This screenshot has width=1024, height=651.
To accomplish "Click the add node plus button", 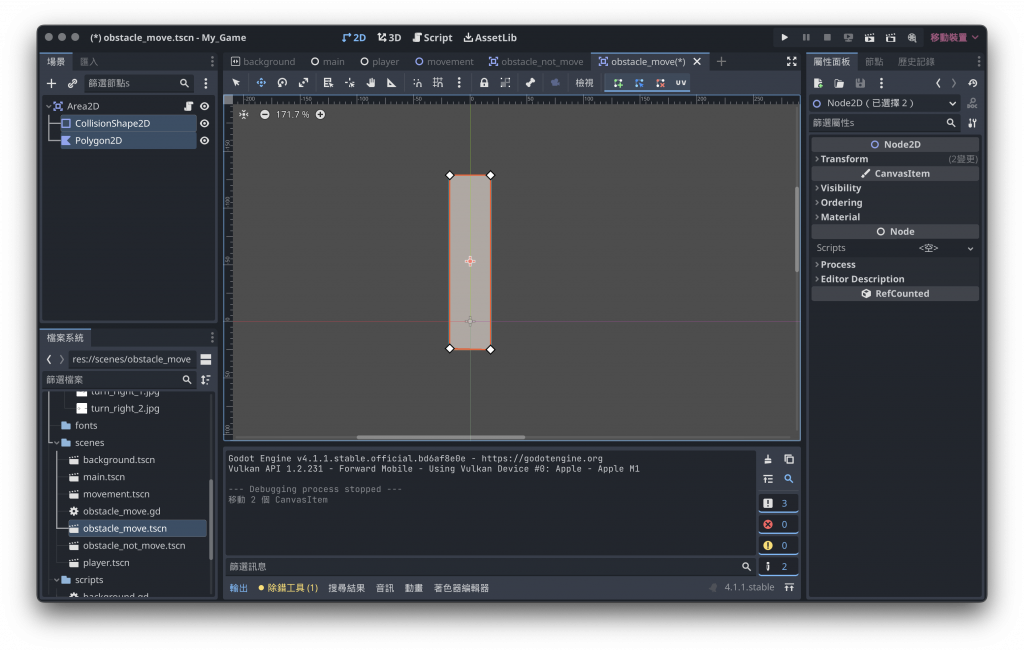I will (x=52, y=84).
